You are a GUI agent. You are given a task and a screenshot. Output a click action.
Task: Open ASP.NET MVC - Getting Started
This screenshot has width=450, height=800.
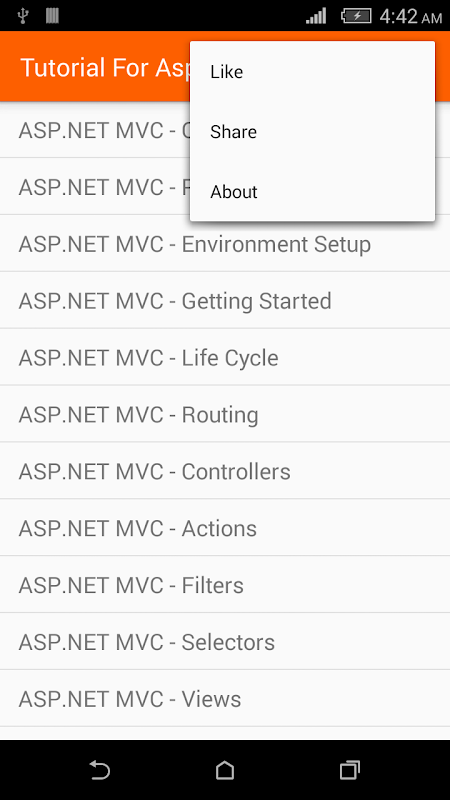point(225,301)
